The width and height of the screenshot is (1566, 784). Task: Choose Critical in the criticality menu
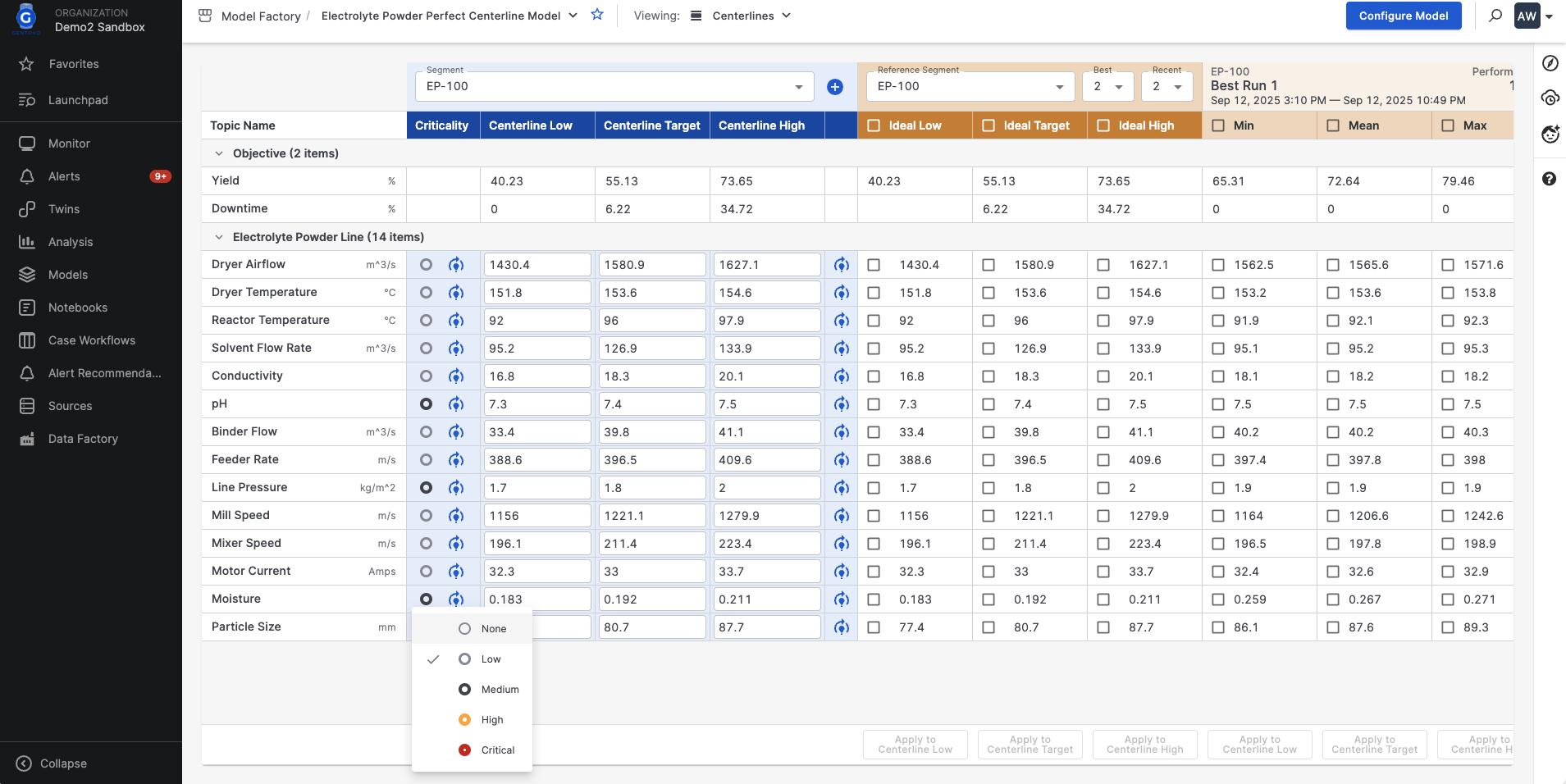point(497,750)
